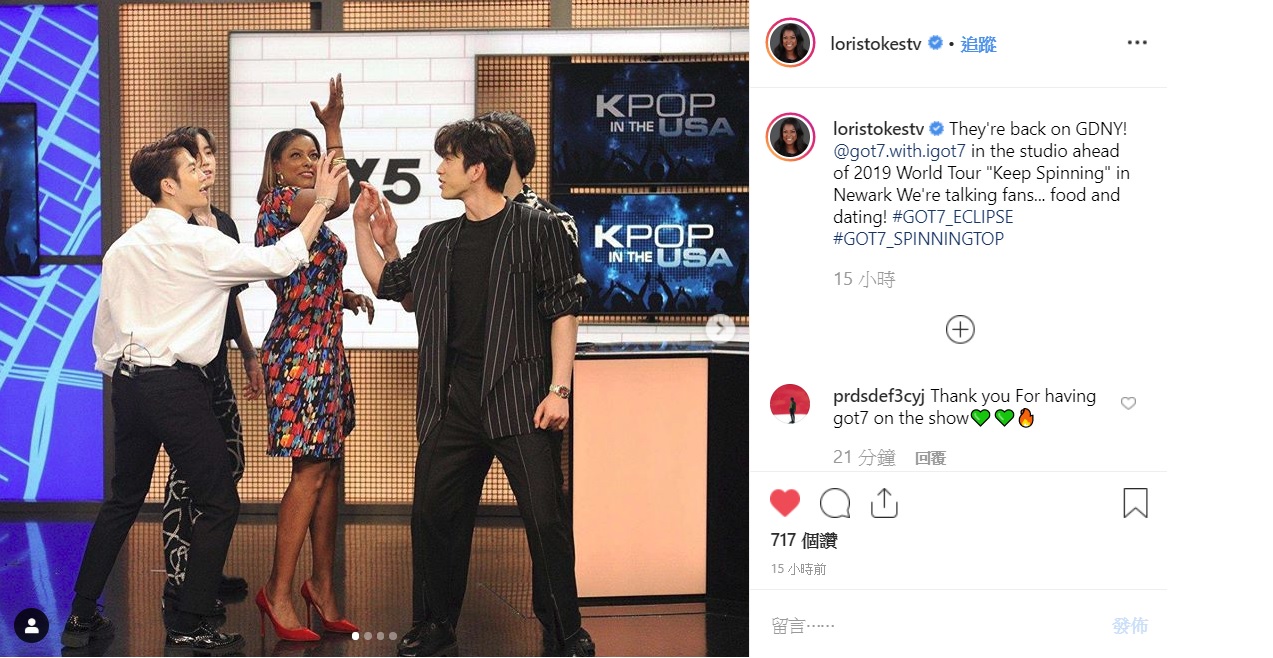Screen dimensions: 1273x658
Task: Save the post with the bookmark icon
Action: click(x=1135, y=503)
